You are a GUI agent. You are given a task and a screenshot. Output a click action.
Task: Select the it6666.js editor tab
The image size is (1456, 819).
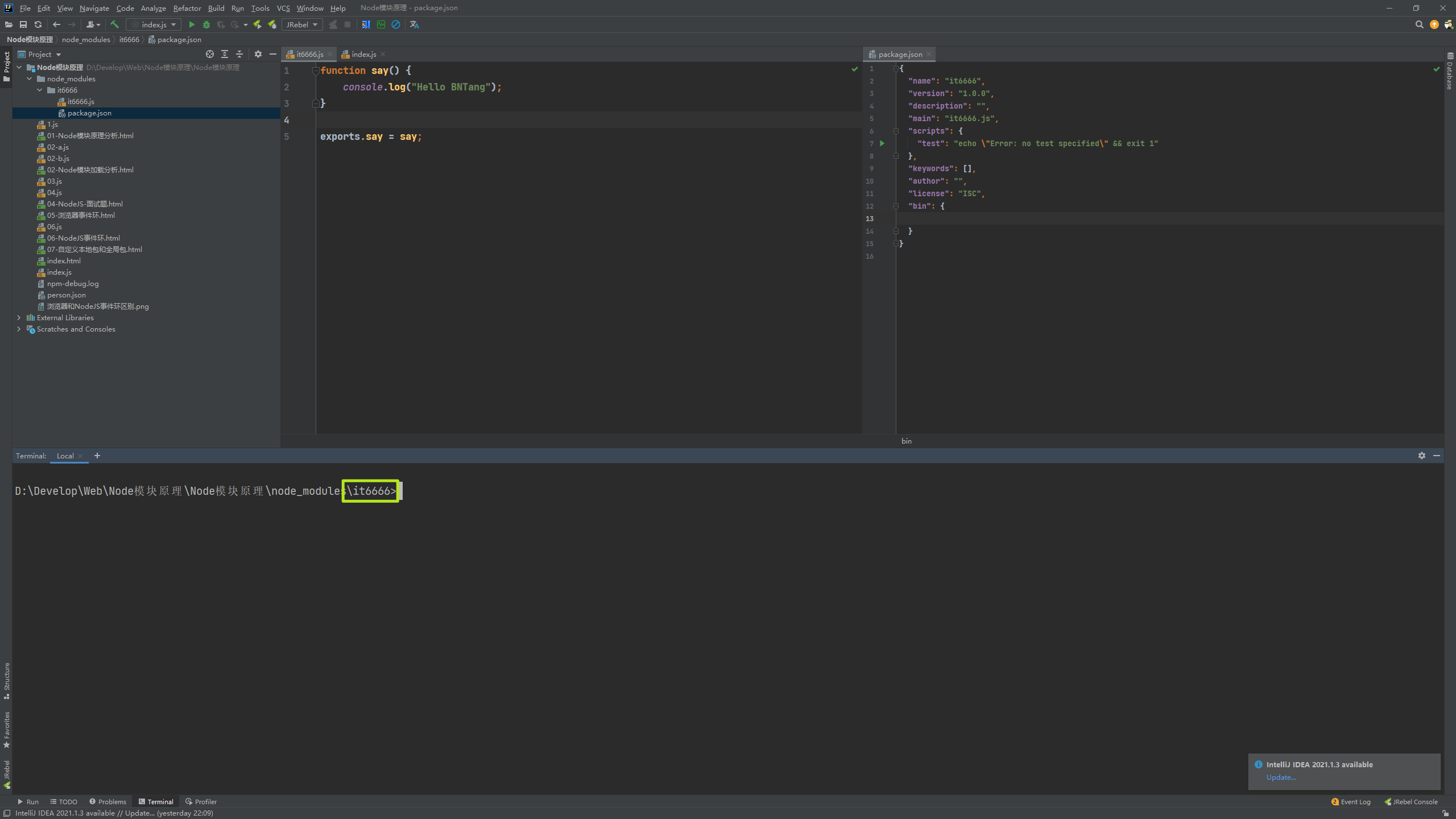(309, 54)
